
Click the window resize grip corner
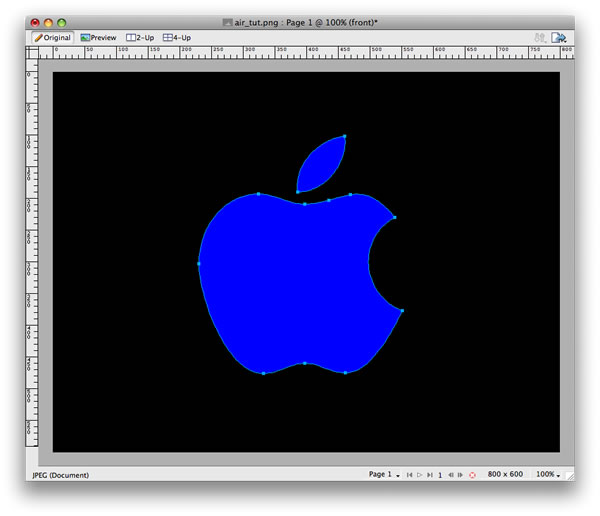point(570,476)
